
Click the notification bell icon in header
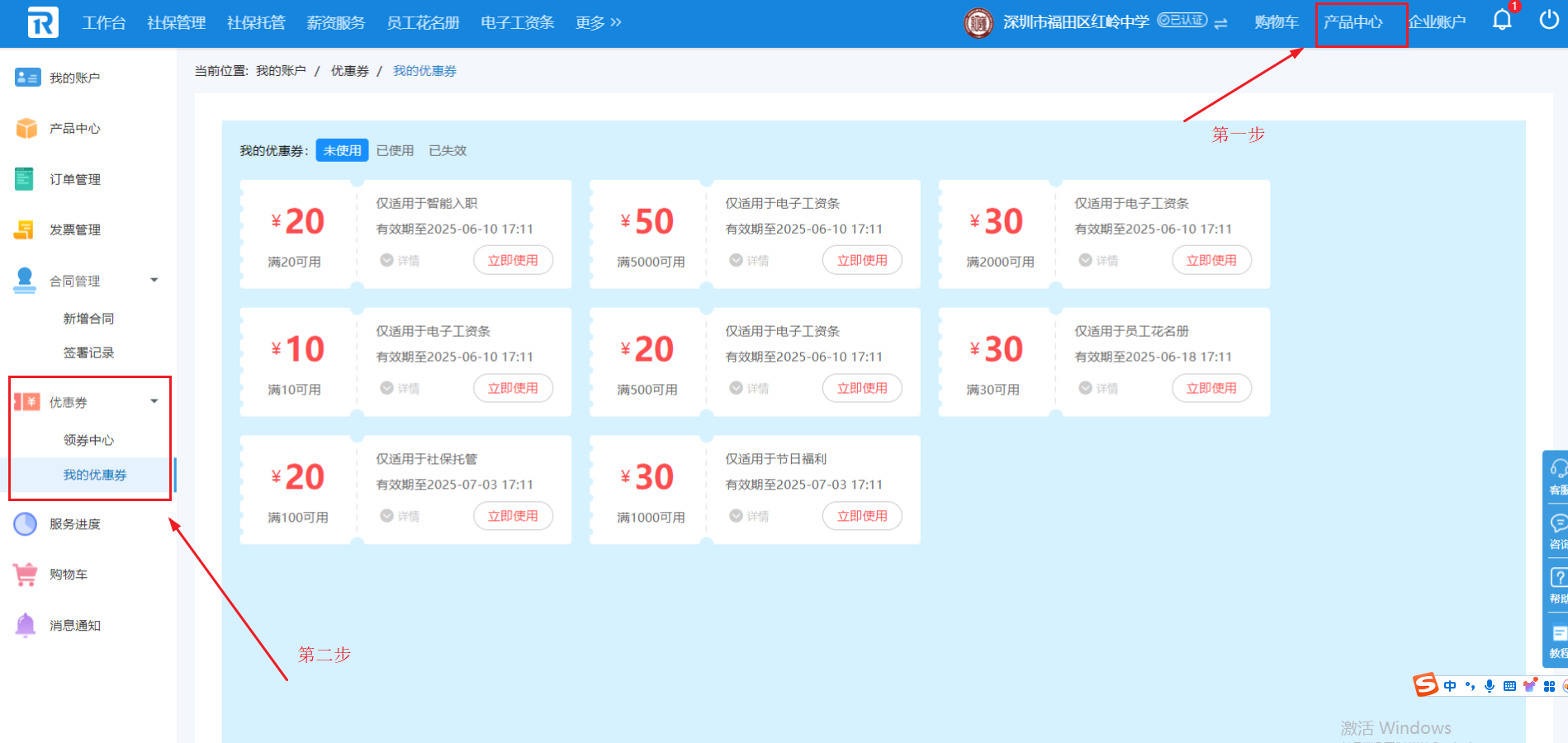(1502, 20)
